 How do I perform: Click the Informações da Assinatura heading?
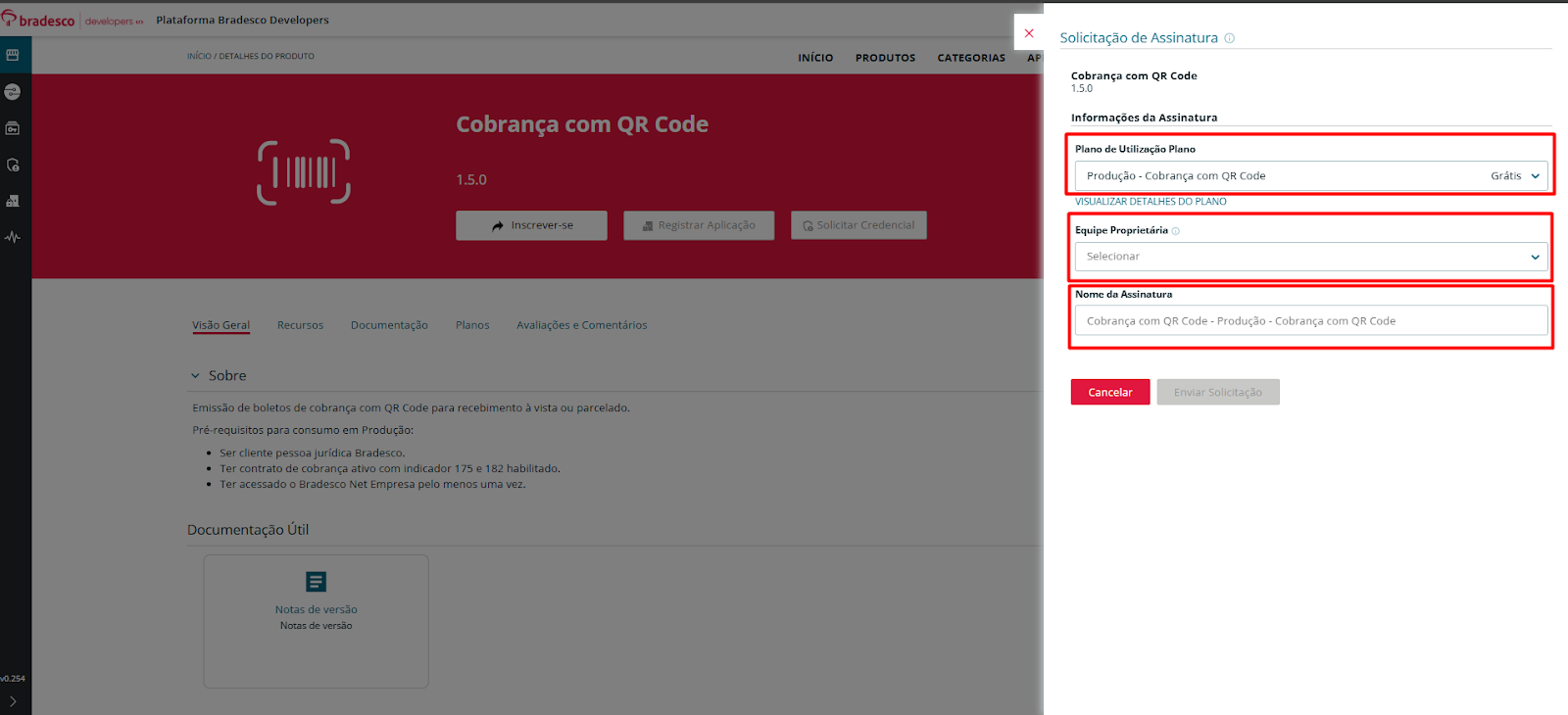pyautogui.click(x=1144, y=118)
